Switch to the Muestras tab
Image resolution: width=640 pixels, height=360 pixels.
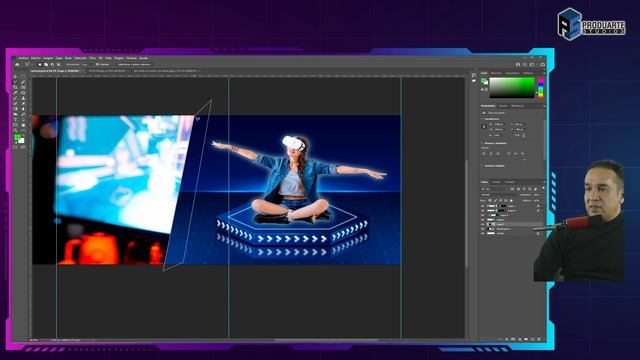click(x=496, y=73)
